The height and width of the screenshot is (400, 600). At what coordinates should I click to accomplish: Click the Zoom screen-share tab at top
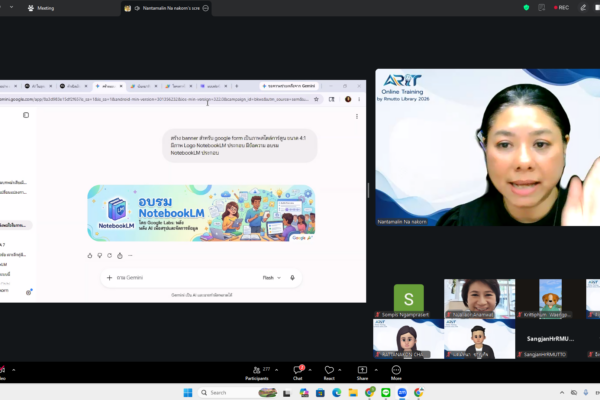pos(166,8)
